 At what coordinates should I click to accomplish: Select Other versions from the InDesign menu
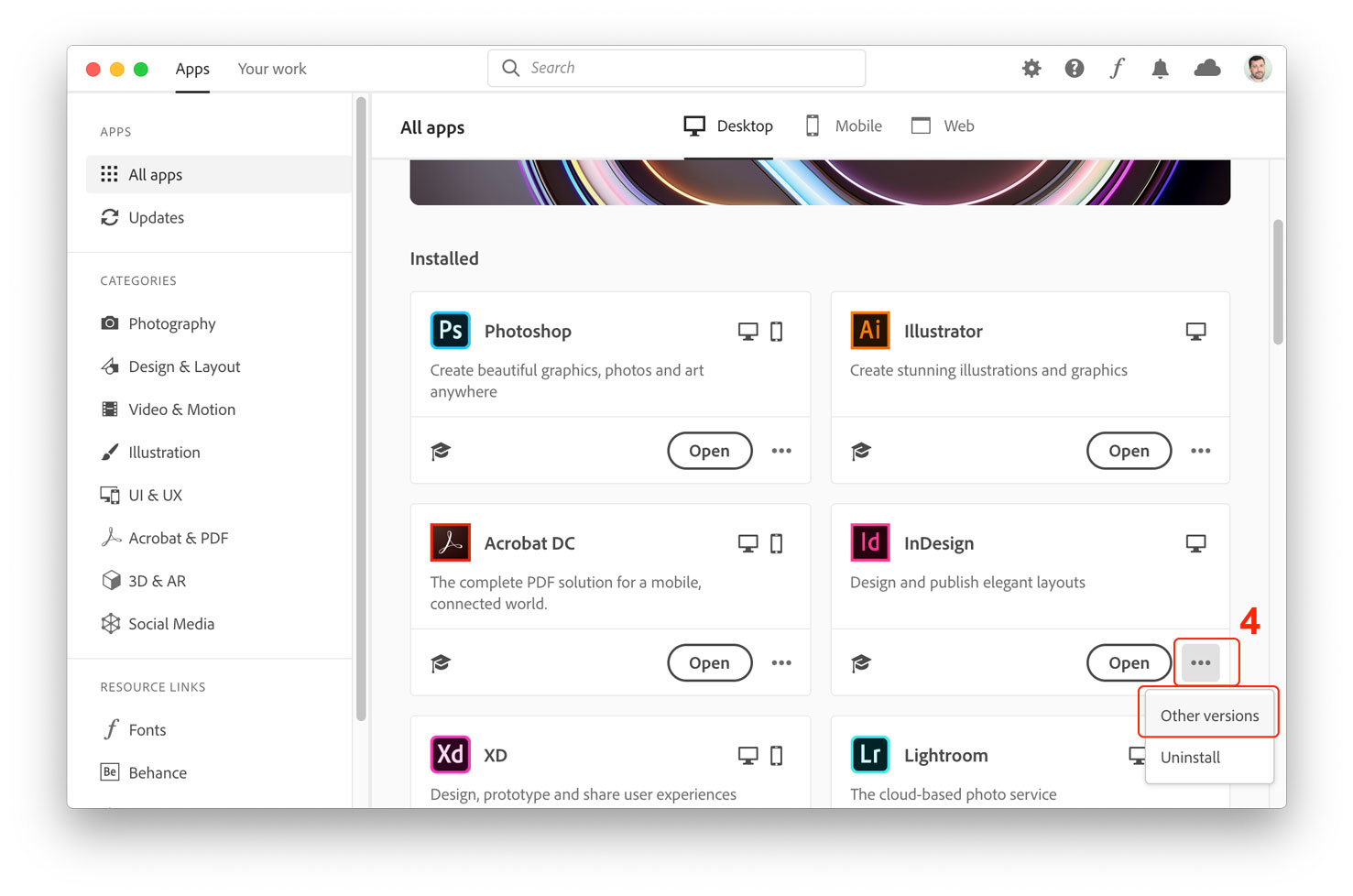tap(1208, 715)
